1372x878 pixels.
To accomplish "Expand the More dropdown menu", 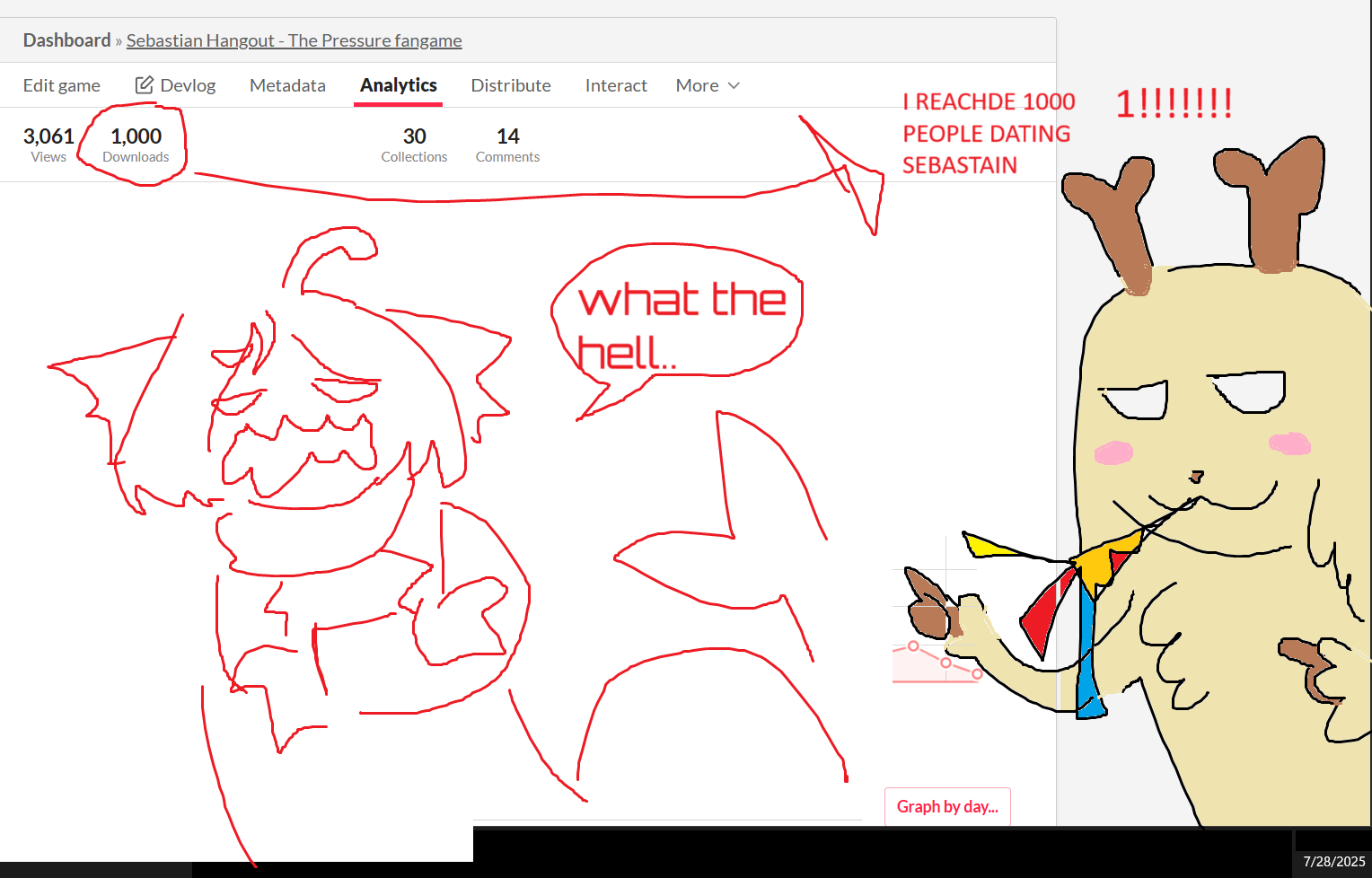I will tap(708, 85).
